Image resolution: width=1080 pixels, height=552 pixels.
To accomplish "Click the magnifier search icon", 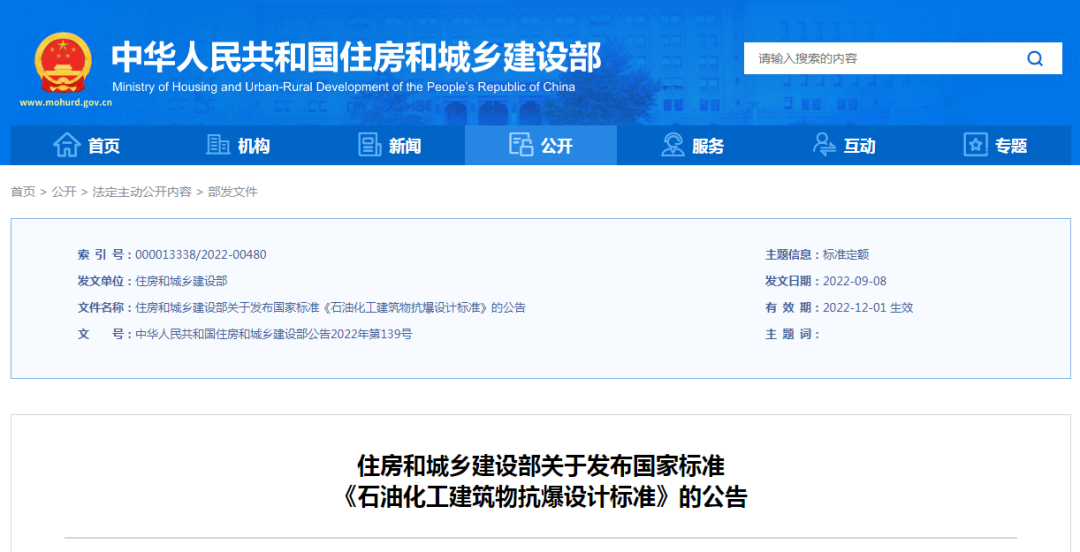I will pos(1034,58).
